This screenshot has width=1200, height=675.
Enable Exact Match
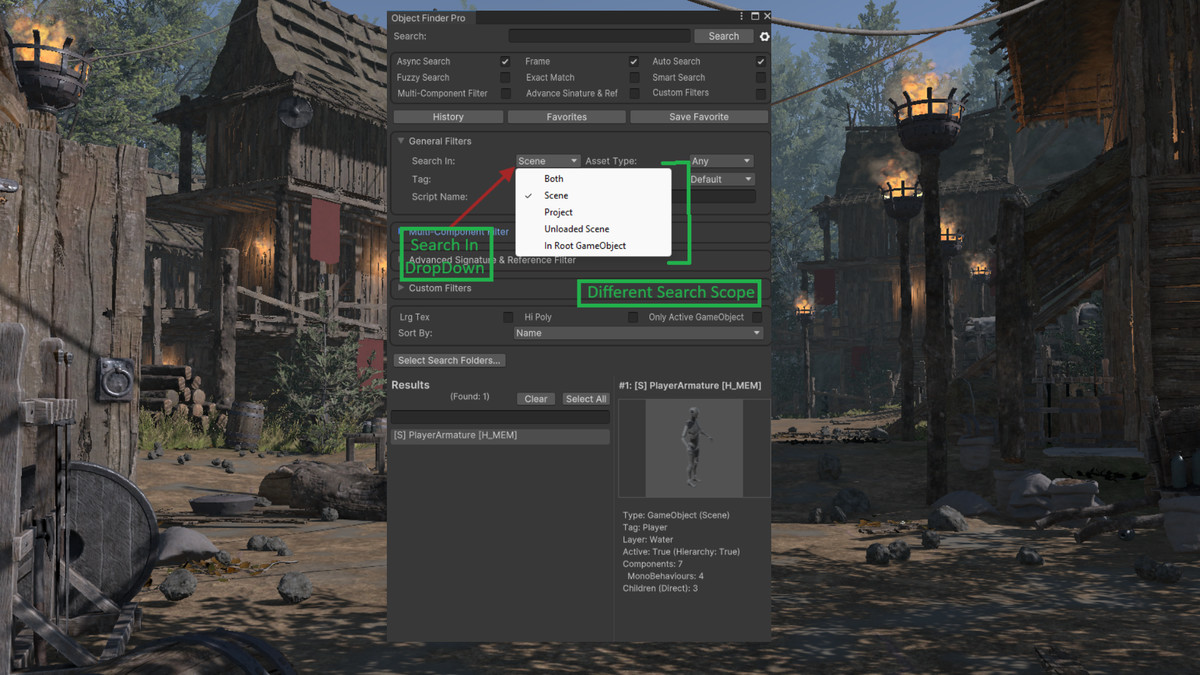pyautogui.click(x=634, y=77)
